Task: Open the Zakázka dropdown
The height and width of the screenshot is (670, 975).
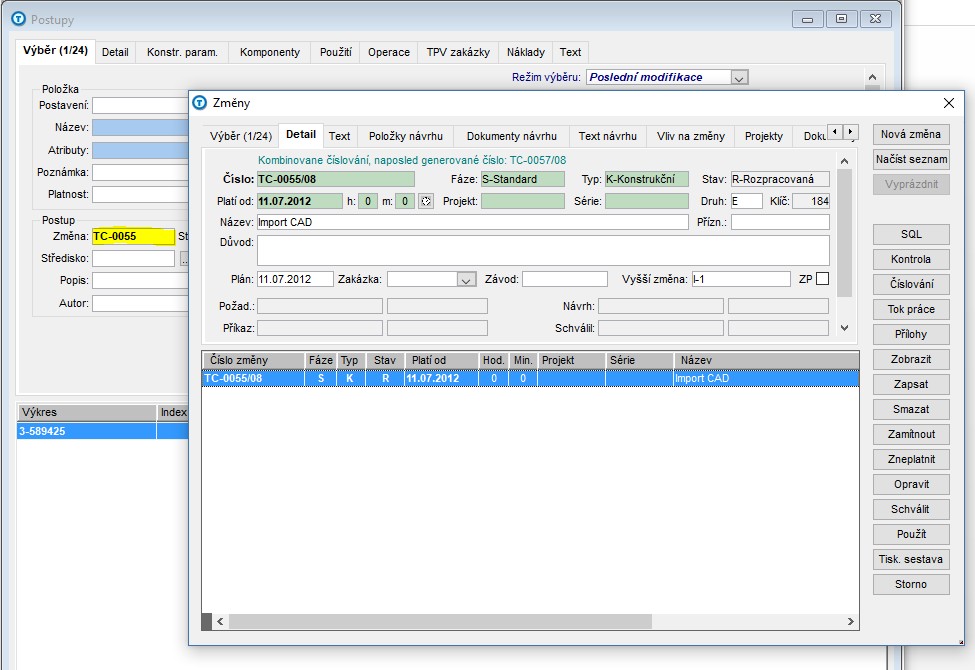Action: (x=466, y=279)
